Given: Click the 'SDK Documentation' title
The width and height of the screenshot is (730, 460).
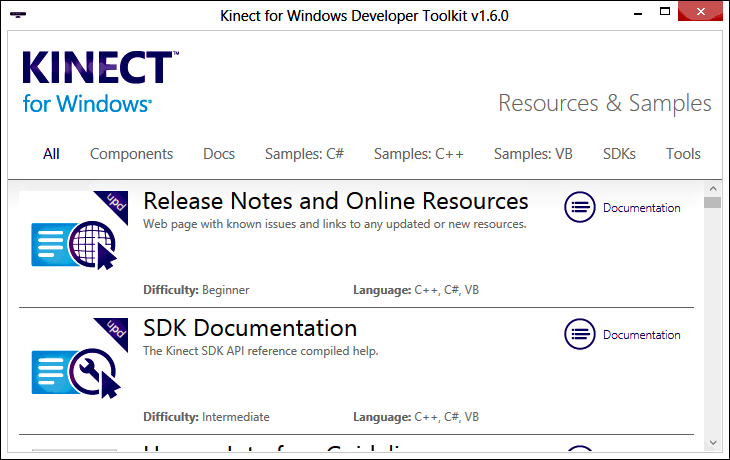Looking at the screenshot, I should (x=250, y=328).
